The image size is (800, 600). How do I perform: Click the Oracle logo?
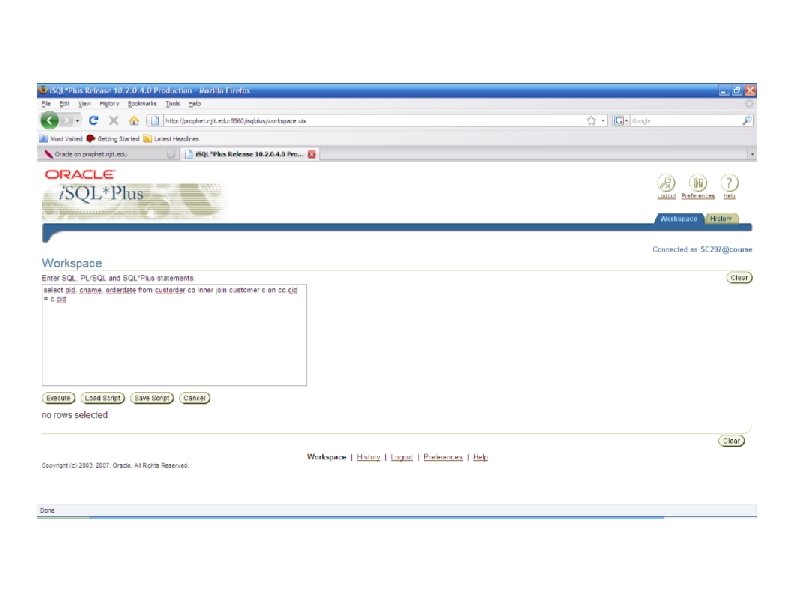tap(80, 174)
